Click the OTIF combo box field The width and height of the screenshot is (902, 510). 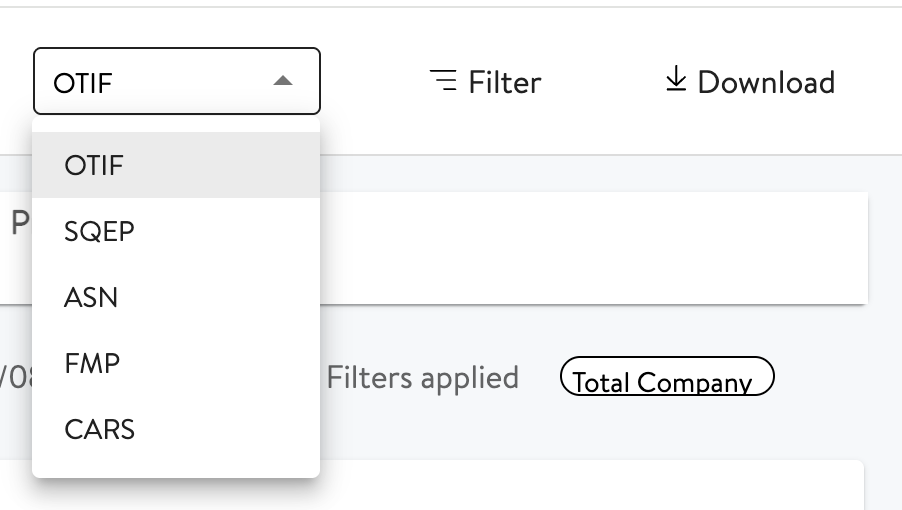(150, 81)
